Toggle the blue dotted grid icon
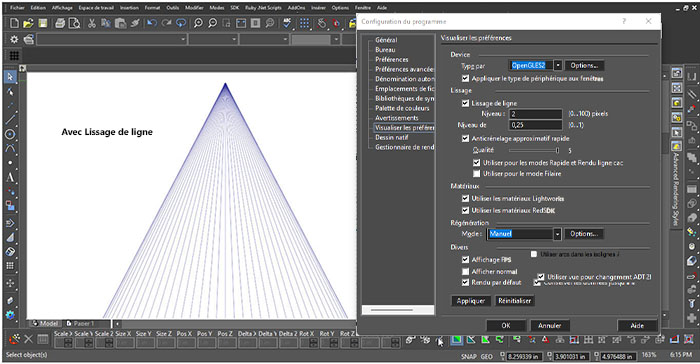Viewport: 700px width, 364px height. [304, 23]
